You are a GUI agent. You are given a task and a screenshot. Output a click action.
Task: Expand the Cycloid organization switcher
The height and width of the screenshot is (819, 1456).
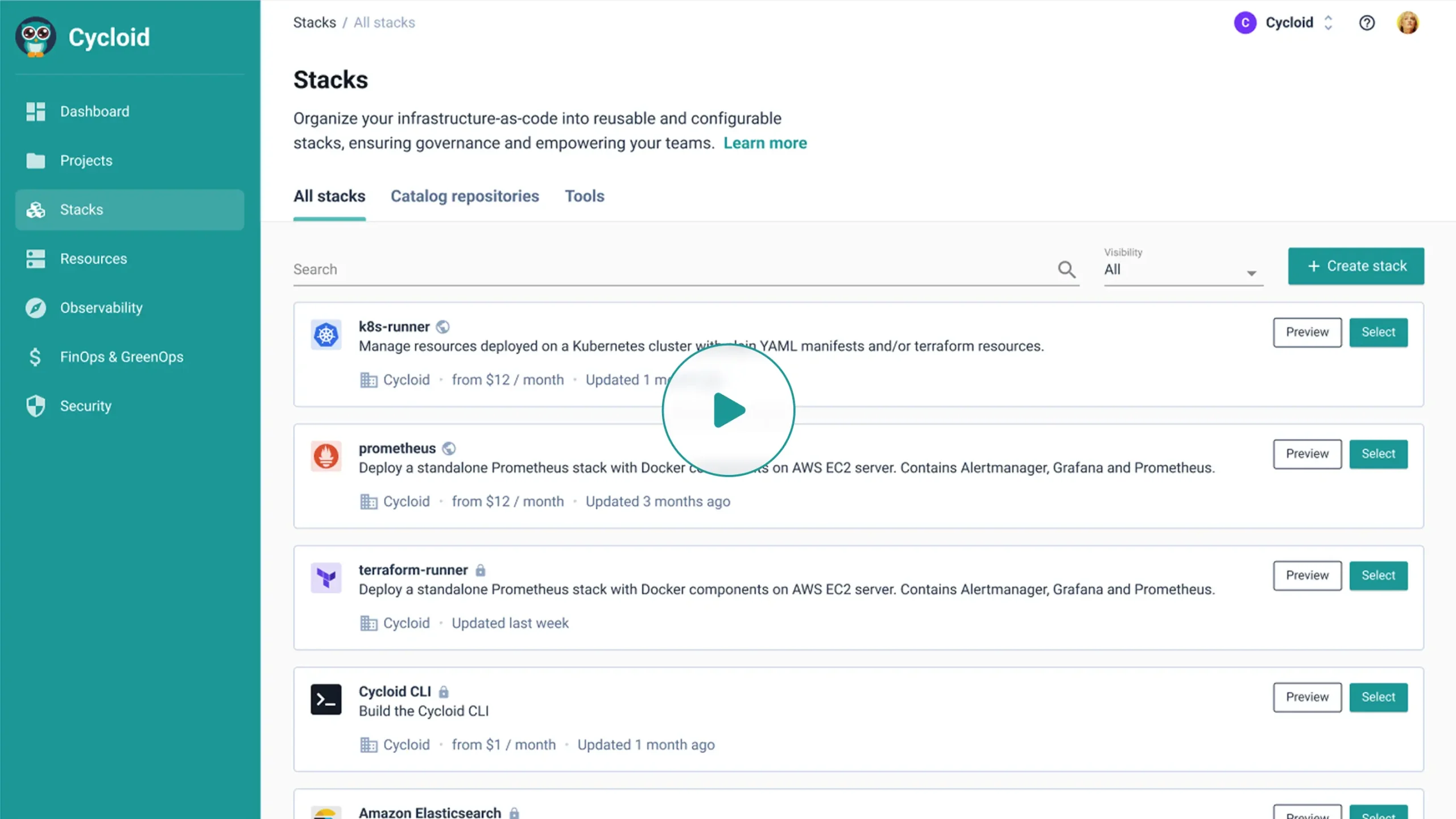[1328, 23]
